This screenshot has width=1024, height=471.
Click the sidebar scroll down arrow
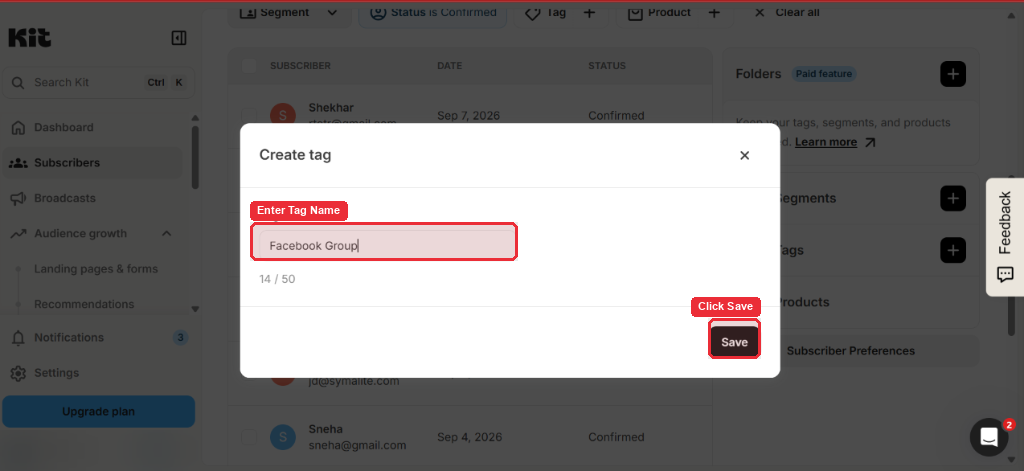click(x=195, y=309)
